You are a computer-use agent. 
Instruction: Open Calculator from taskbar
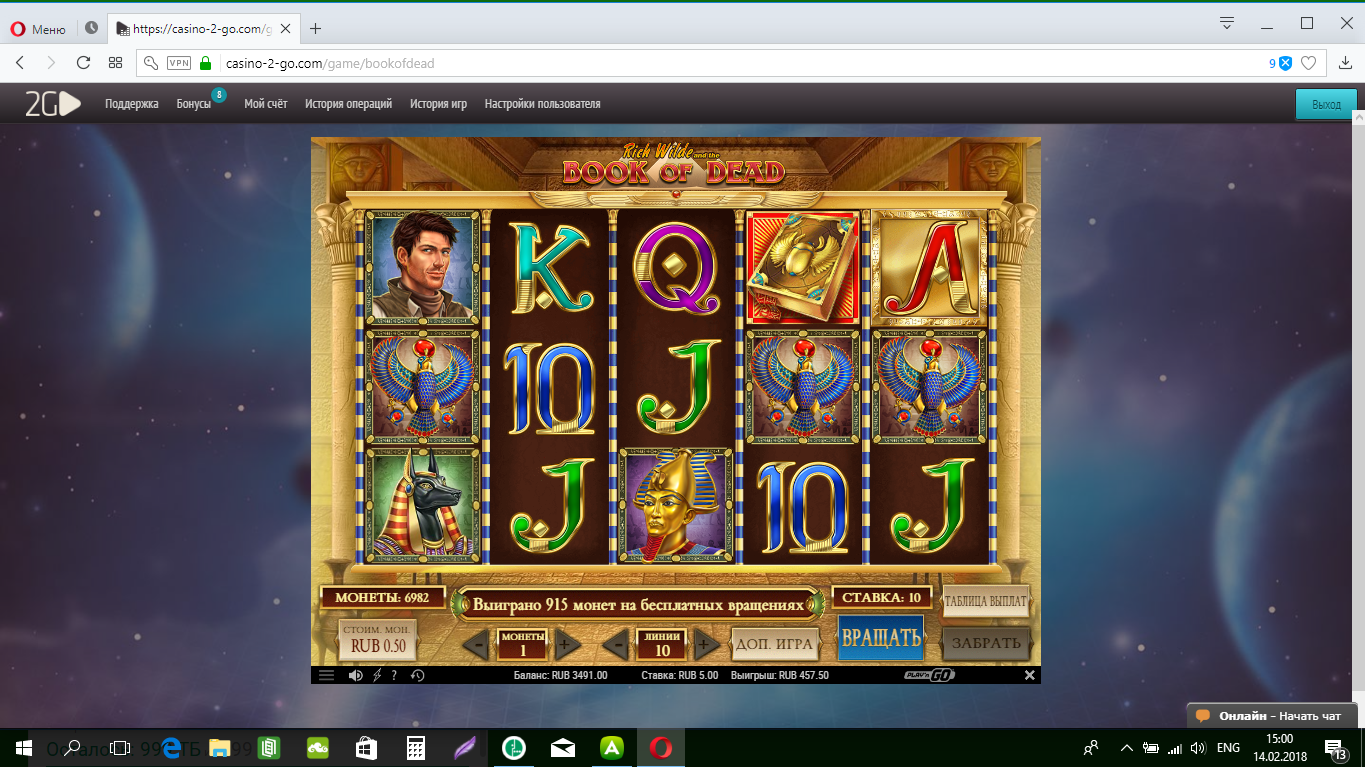[416, 747]
